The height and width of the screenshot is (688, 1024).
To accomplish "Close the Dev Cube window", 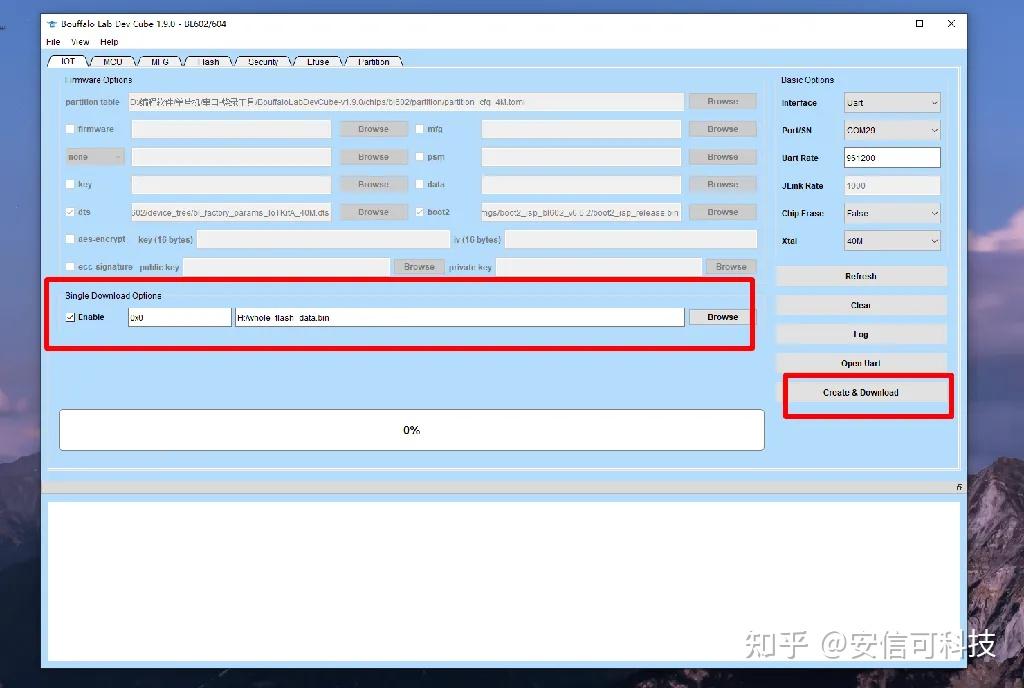I will point(951,23).
